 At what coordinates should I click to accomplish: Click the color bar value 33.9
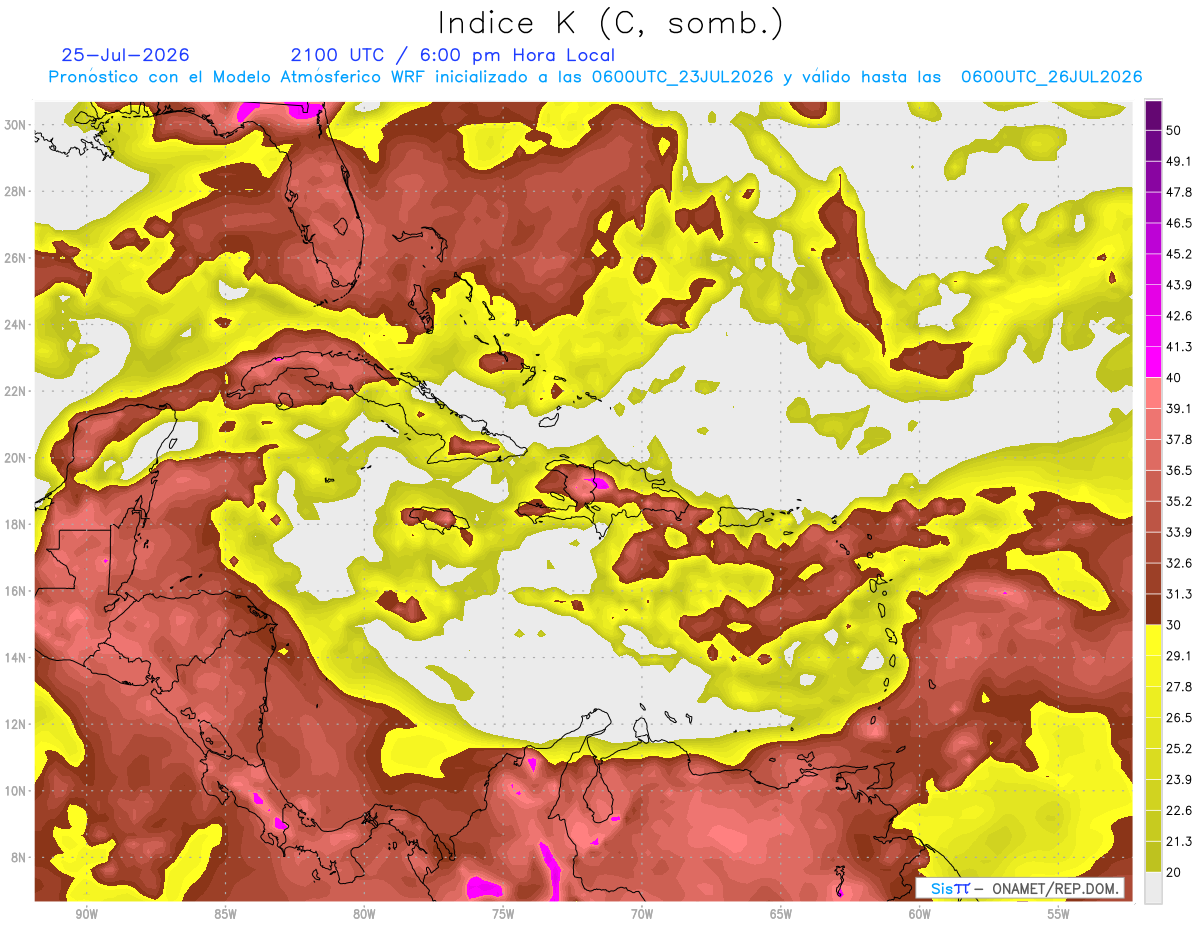click(1178, 532)
